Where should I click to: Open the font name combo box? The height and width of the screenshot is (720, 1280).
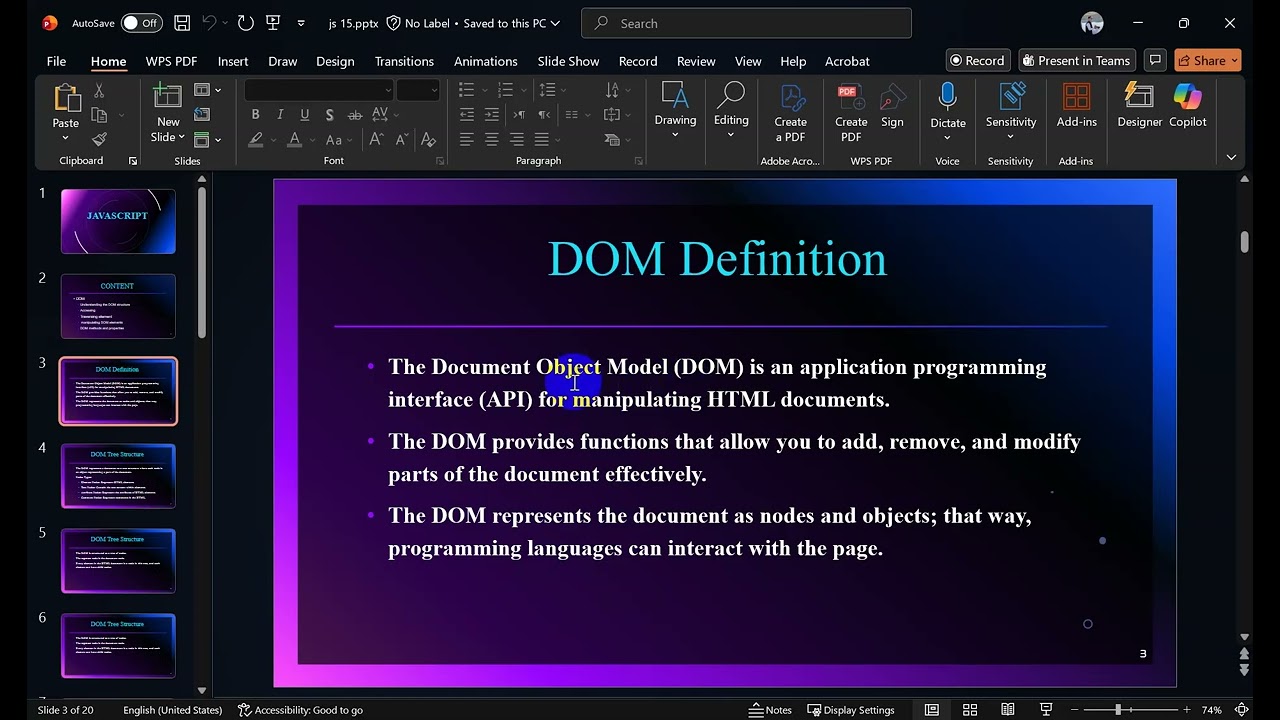pyautogui.click(x=319, y=90)
